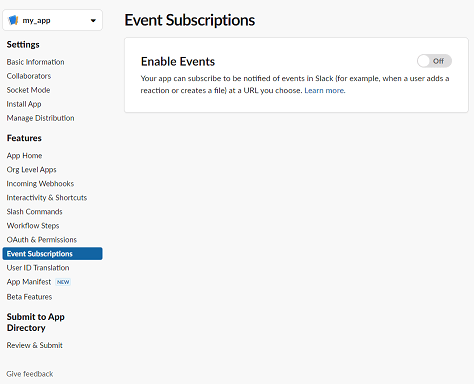Click the NEW badge beside App Manifest
This screenshot has height=384, width=474.
(63, 282)
